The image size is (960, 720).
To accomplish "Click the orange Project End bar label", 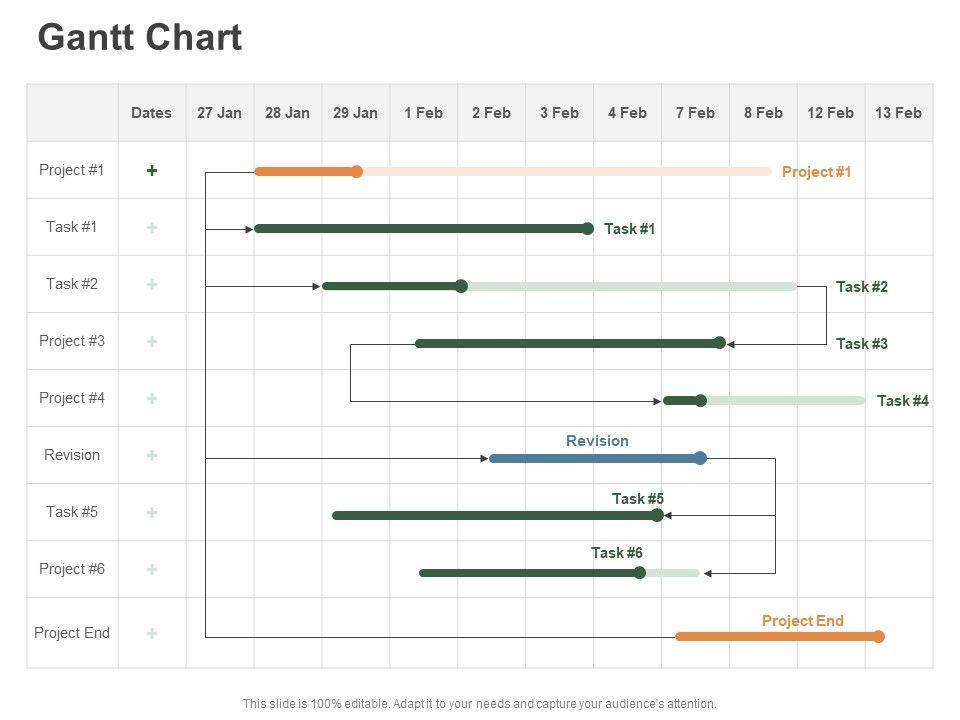I will tap(802, 621).
